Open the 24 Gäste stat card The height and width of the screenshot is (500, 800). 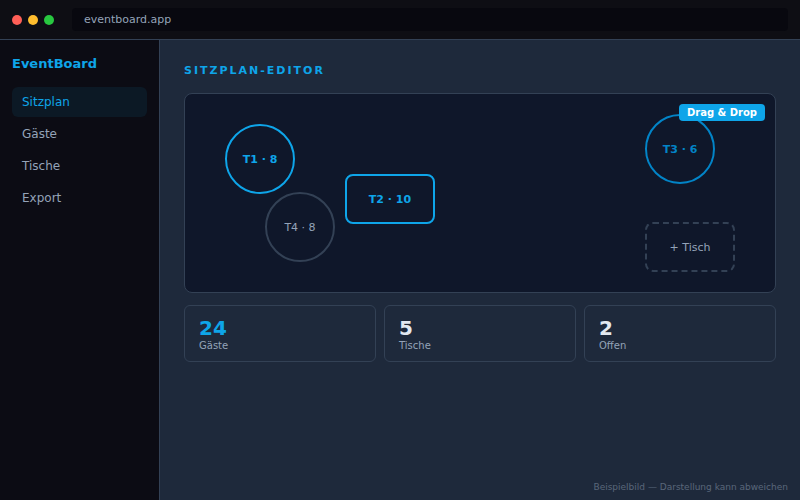280,333
